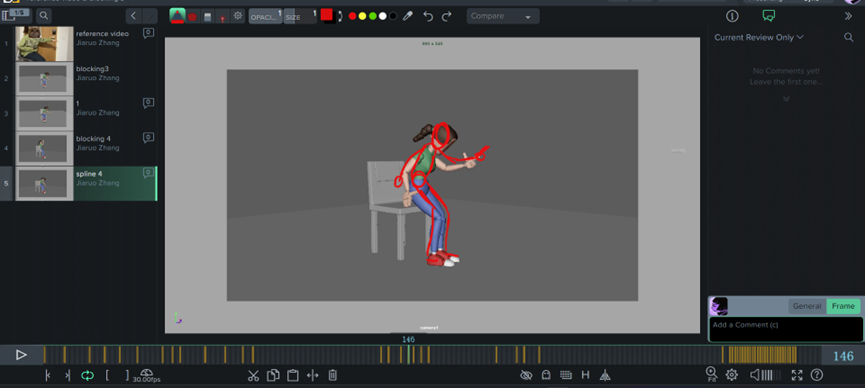Pick the yellow color swatch
The height and width of the screenshot is (388, 865).
[362, 16]
